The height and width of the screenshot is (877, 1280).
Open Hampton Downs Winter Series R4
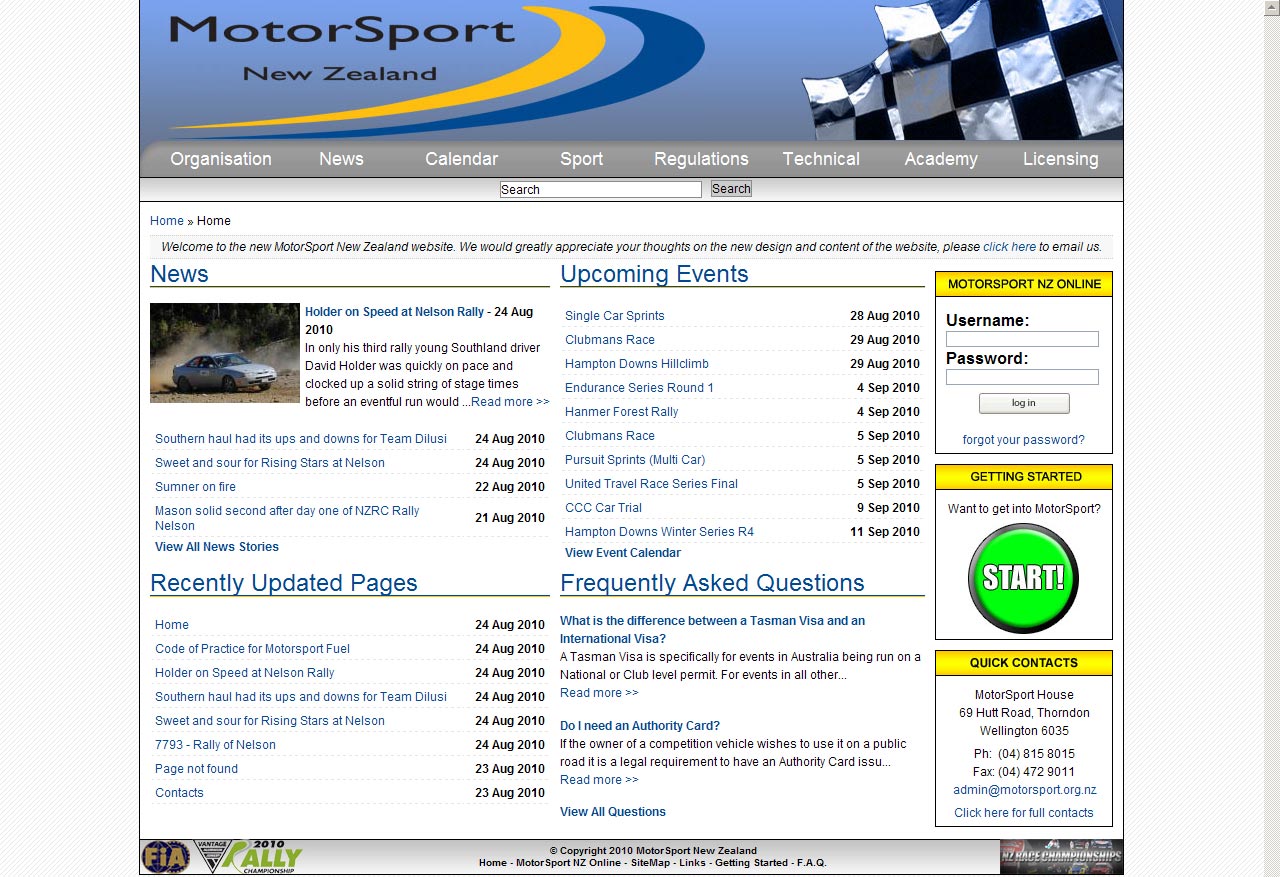tap(659, 532)
